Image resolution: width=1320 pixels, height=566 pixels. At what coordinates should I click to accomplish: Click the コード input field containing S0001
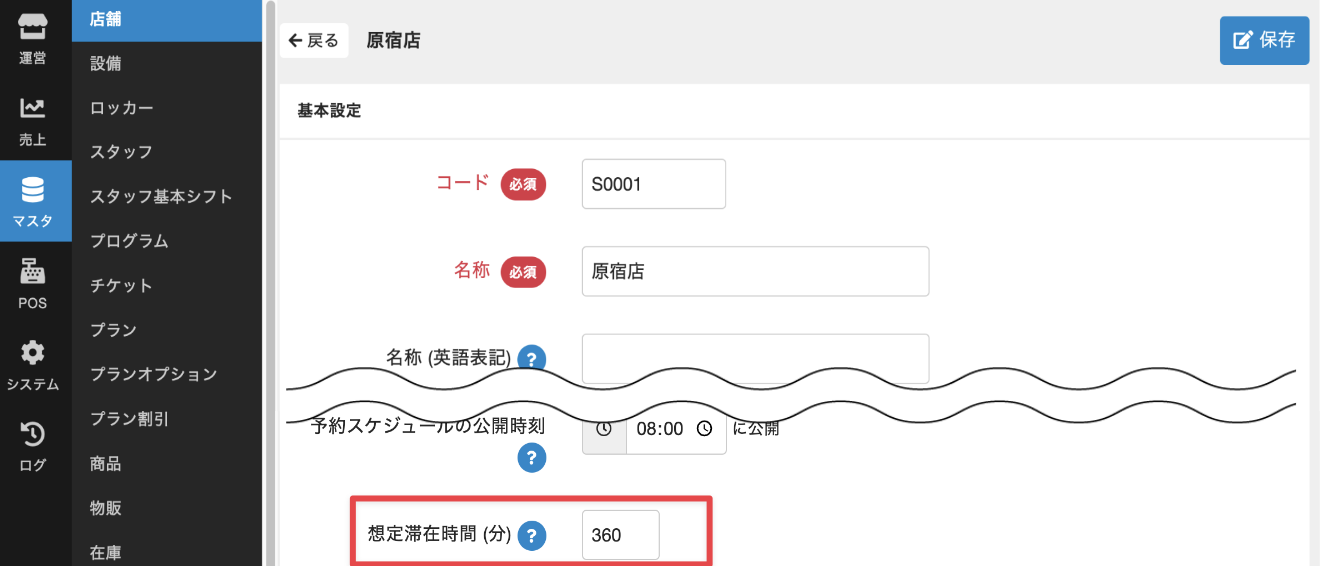(653, 184)
